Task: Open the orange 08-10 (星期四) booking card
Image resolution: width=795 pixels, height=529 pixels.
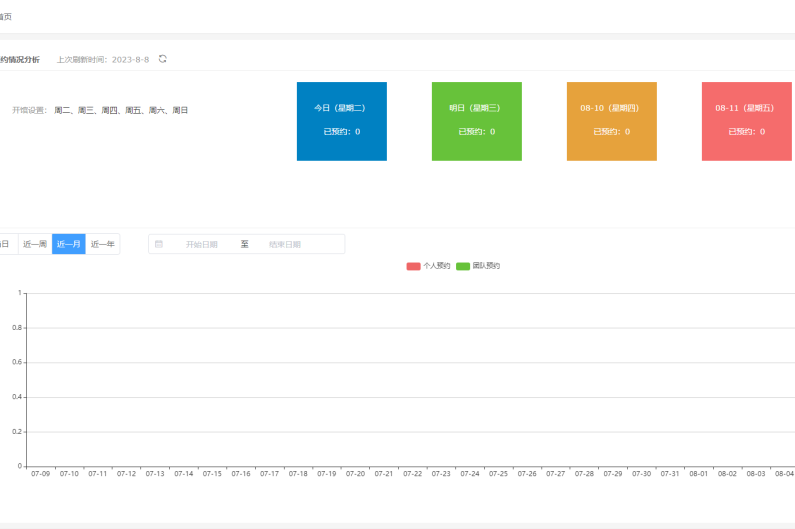Action: (x=611, y=121)
